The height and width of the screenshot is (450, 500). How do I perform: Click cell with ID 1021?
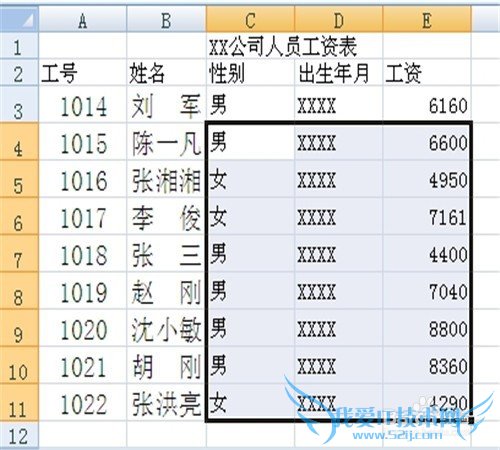tap(83, 365)
